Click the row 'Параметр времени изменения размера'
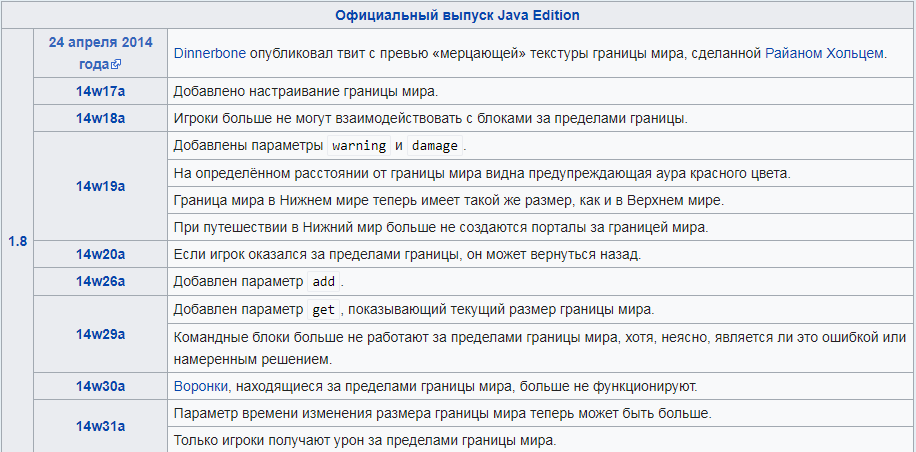Image resolution: width=916 pixels, height=452 pixels. (x=541, y=413)
